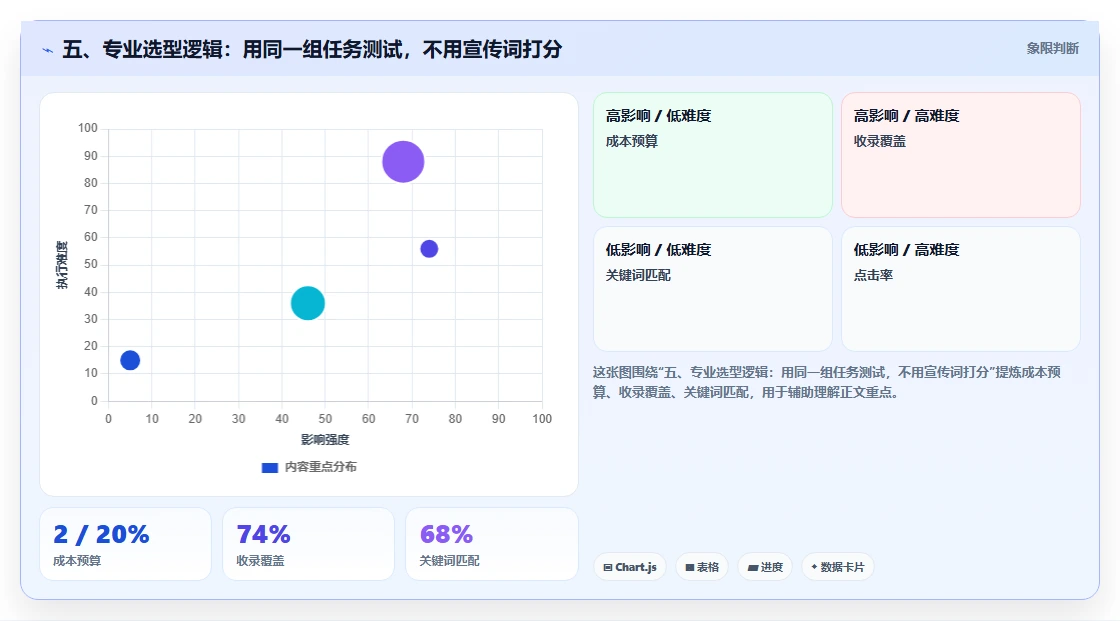The width and height of the screenshot is (1120, 621).
Task: Open the 低影响 / 高难度 quadrant card
Action: [961, 289]
